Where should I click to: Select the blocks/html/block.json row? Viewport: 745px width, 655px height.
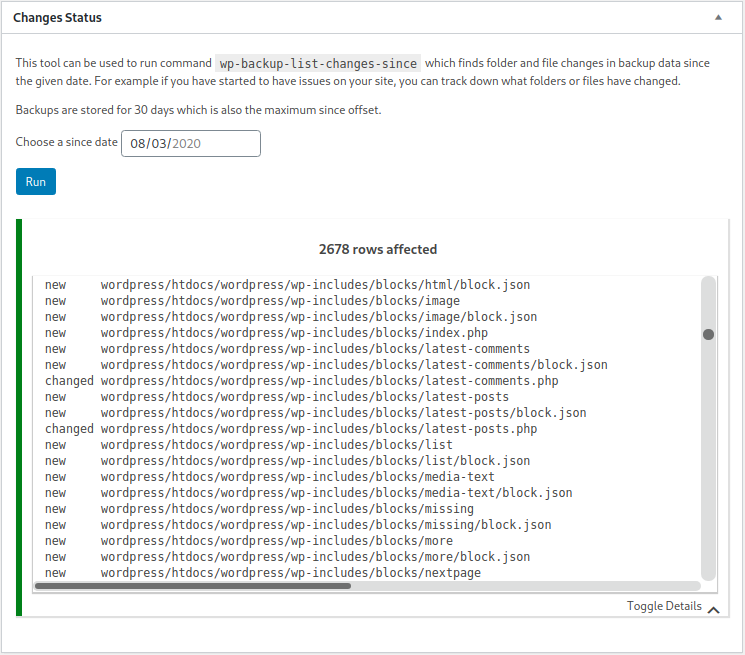pos(287,285)
